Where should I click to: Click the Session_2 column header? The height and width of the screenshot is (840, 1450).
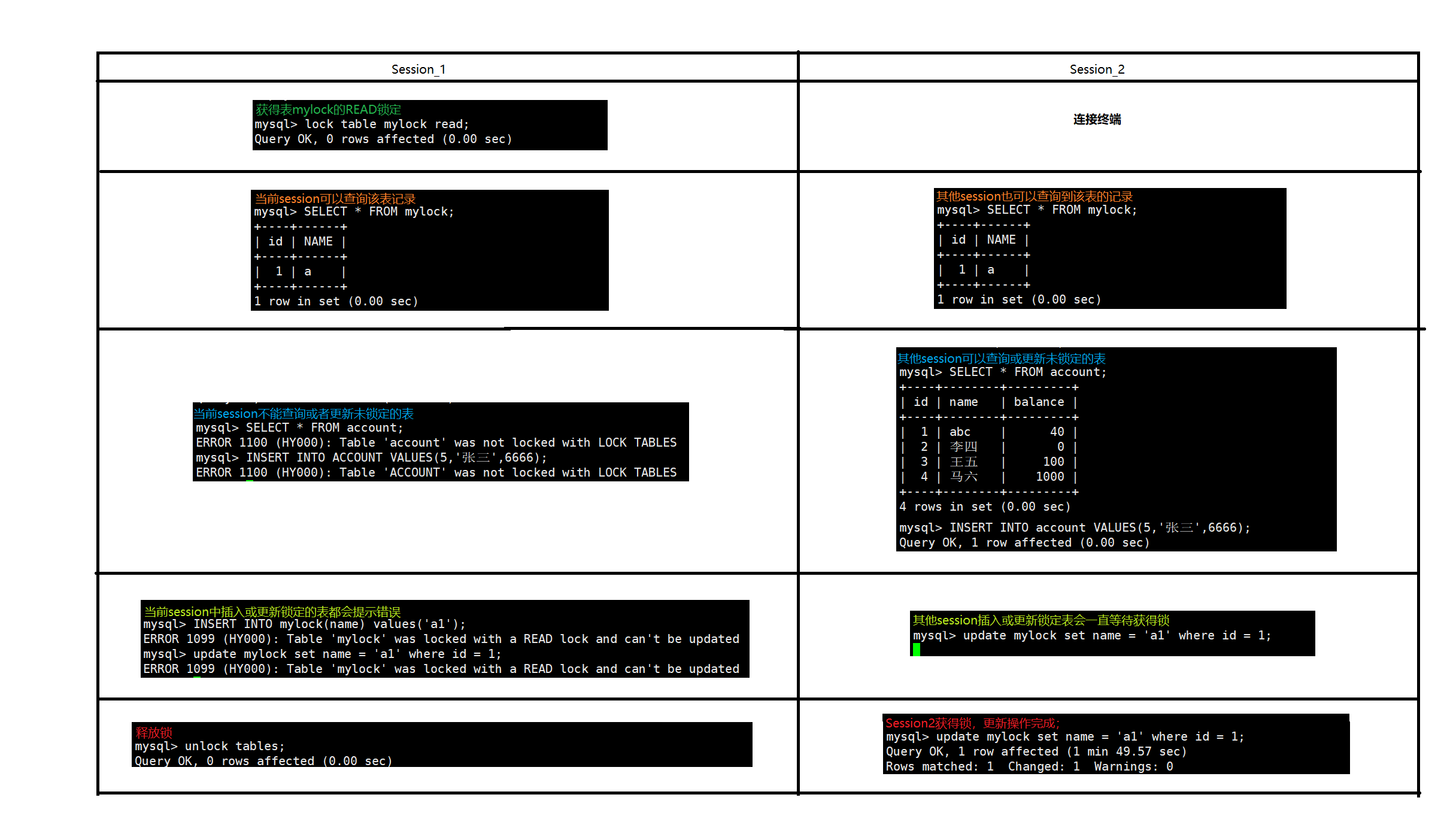click(x=1097, y=69)
